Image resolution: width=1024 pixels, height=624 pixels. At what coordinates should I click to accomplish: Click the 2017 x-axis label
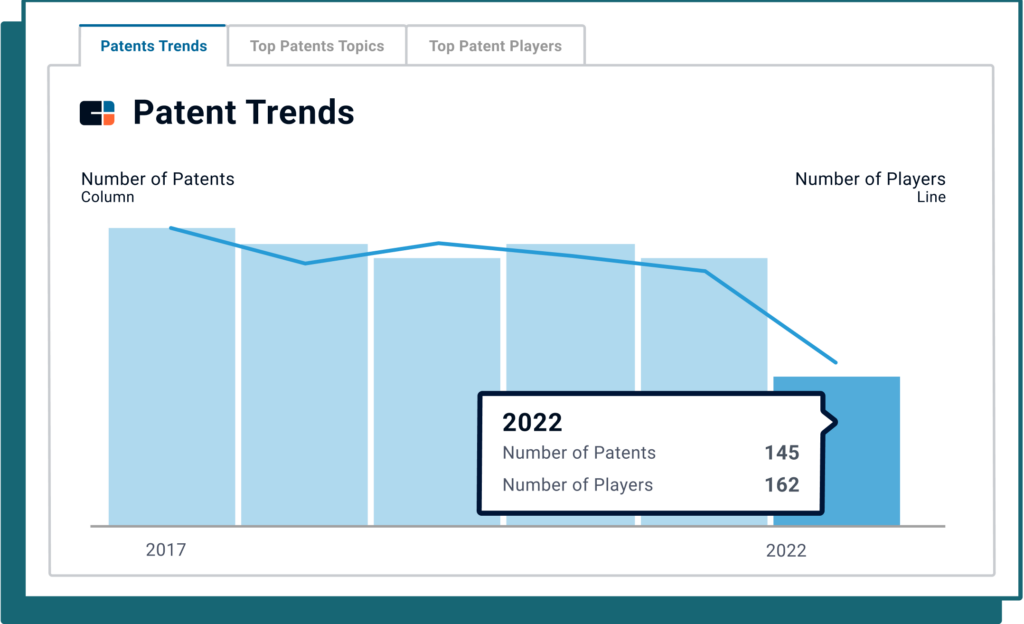point(166,550)
